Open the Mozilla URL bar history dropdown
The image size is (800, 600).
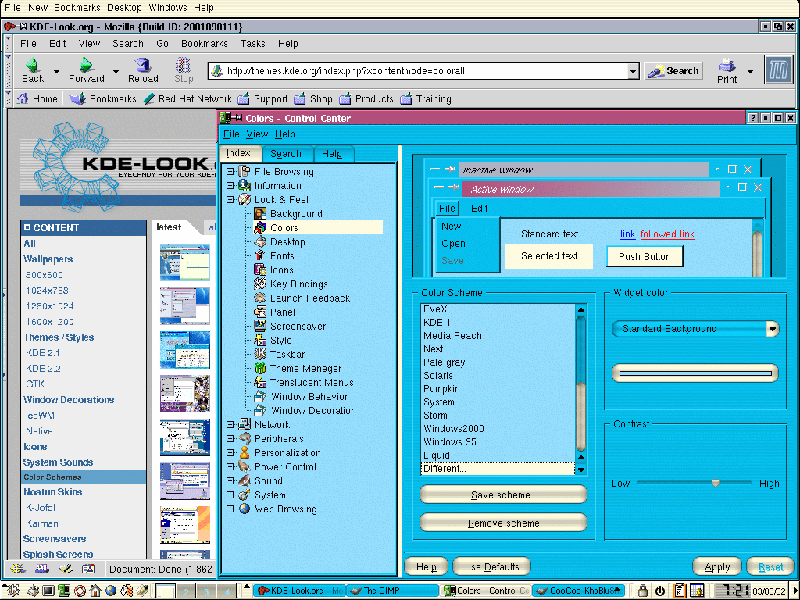632,71
